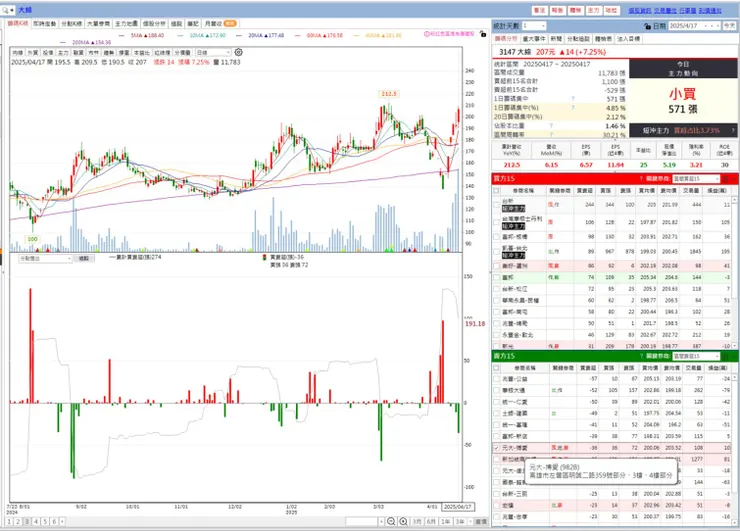Open the help icon beside 區間周轉率
This screenshot has height=531, width=740.
(551, 135)
